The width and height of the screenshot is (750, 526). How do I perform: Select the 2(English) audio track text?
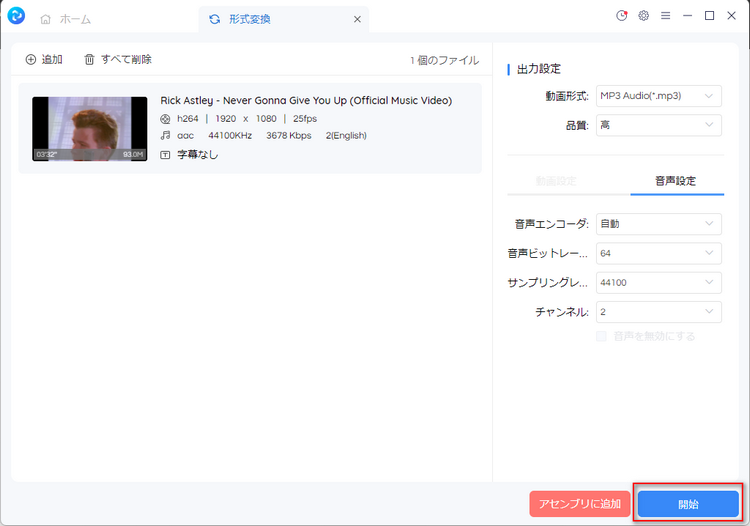(346, 135)
